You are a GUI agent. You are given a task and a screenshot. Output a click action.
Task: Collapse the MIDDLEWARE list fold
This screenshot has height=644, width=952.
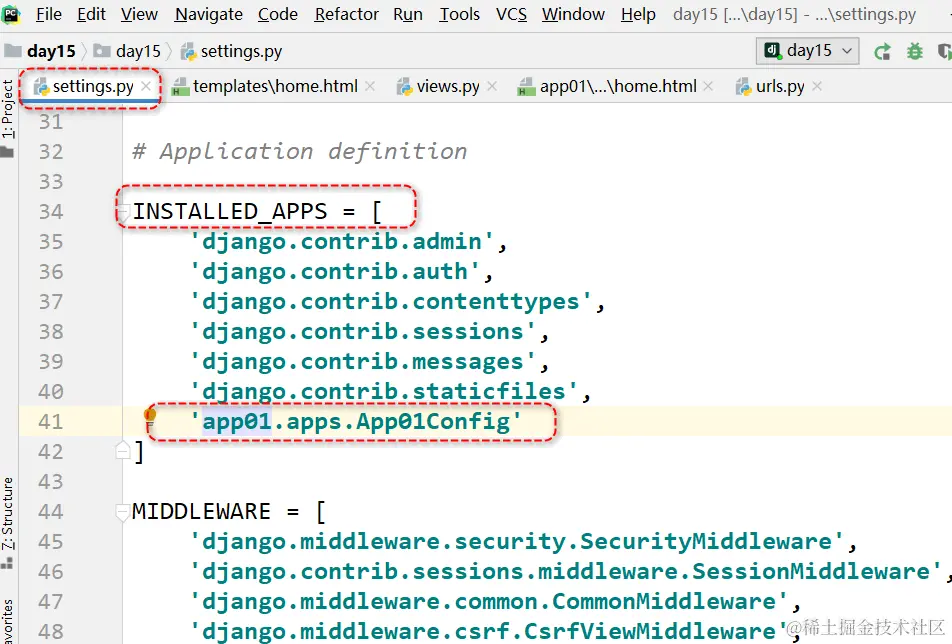pyautogui.click(x=124, y=511)
